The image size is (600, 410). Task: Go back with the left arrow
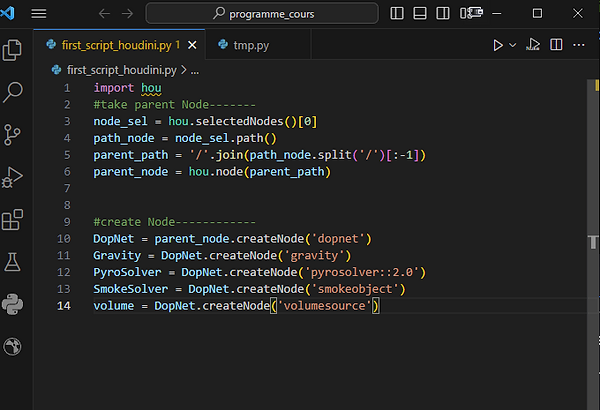pyautogui.click(x=104, y=14)
